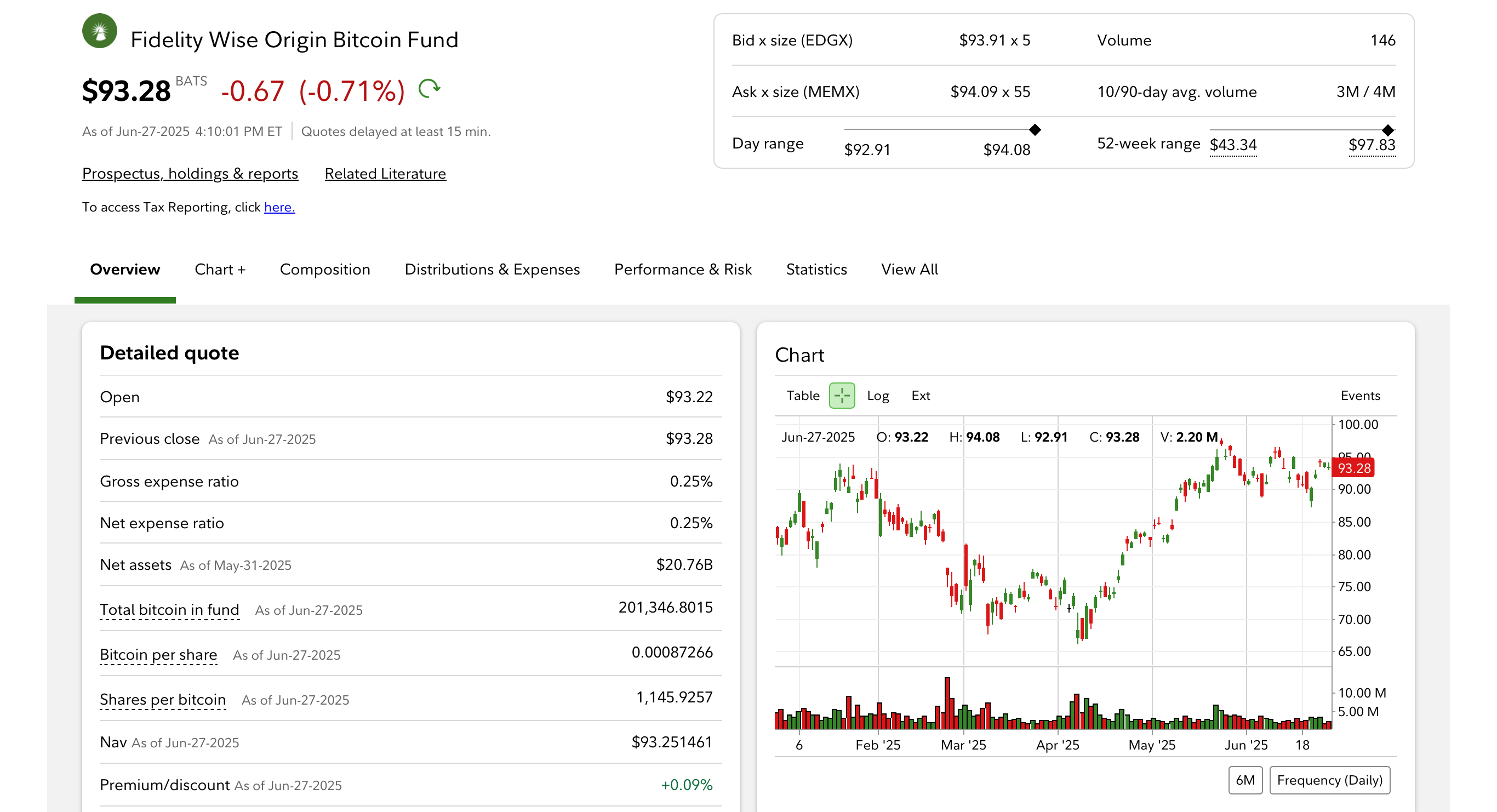This screenshot has height=812, width=1497.
Task: Click the Mar '25 label on chart axis
Action: [963, 745]
